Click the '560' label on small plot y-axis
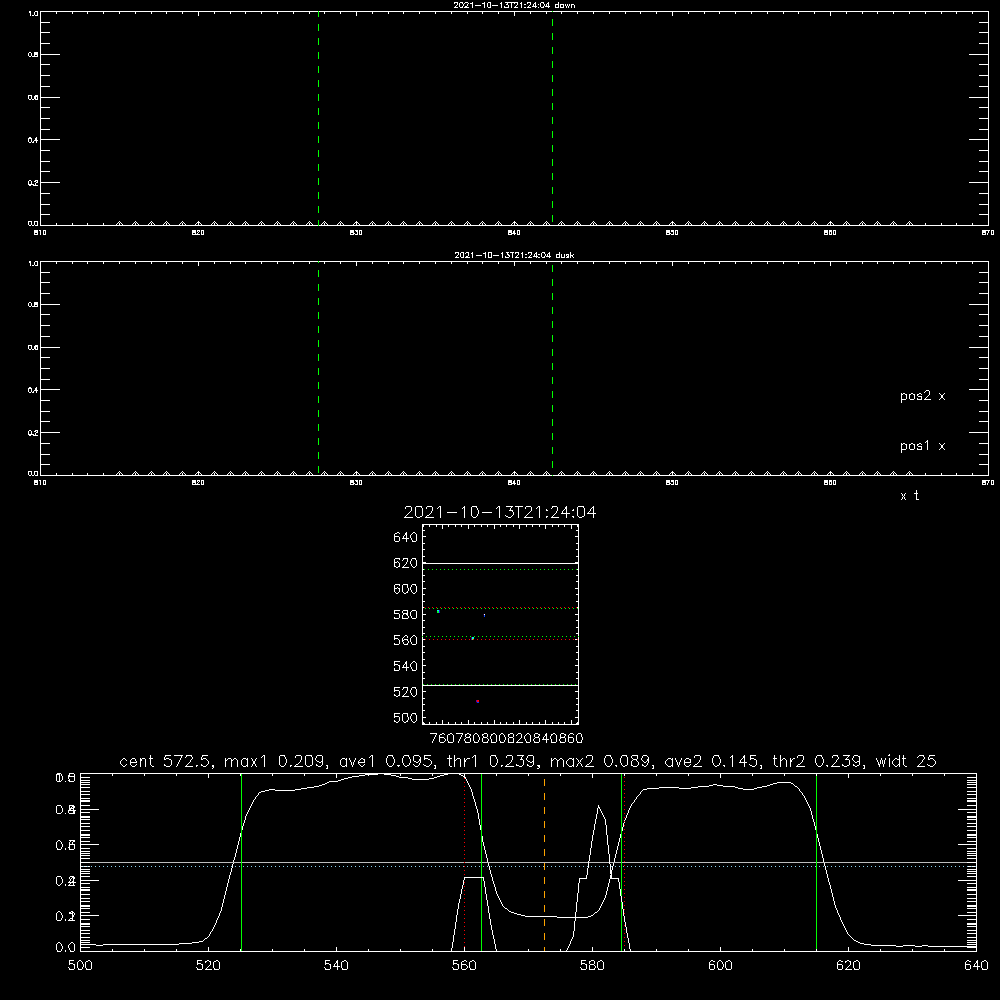Viewport: 1000px width, 1000px height. (406, 640)
